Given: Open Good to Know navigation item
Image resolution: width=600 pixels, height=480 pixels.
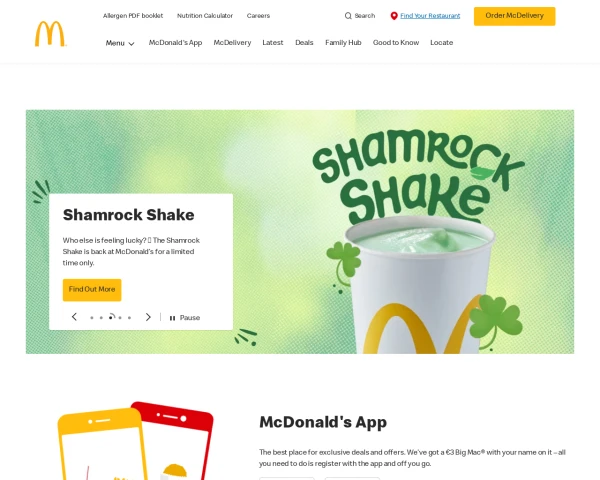Looking at the screenshot, I should click(x=396, y=42).
